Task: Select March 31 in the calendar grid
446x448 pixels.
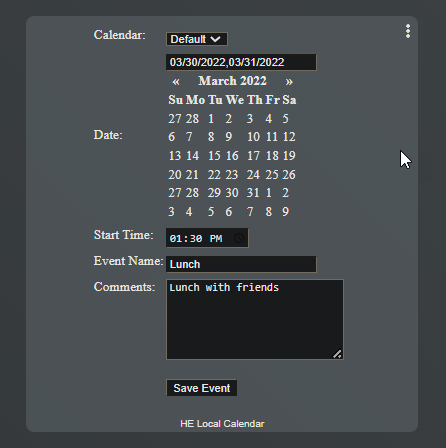Action: [x=253, y=193]
